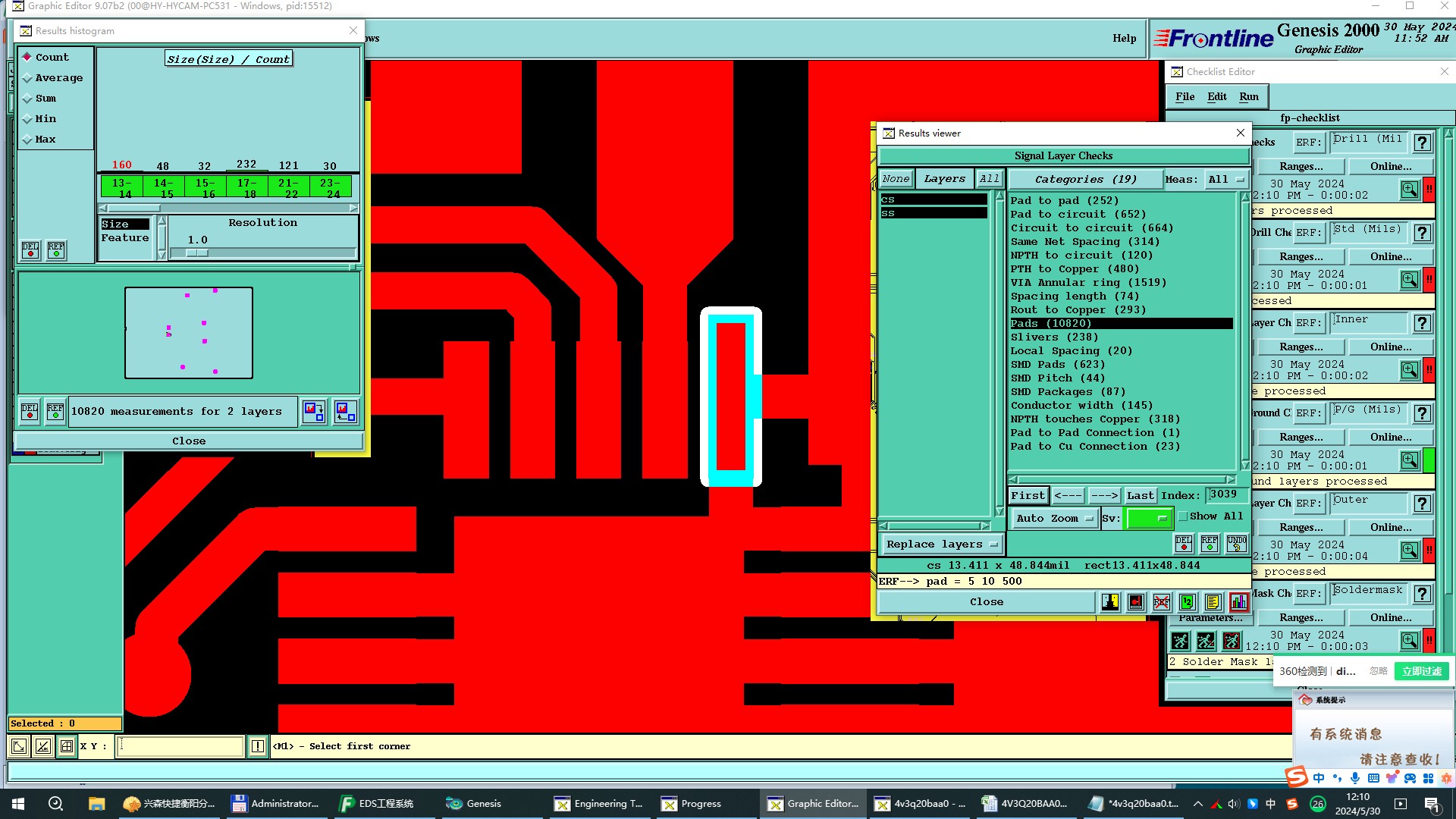This screenshot has width=1456, height=819.
Task: Click the REF icon in Results viewer
Action: click(x=1210, y=543)
